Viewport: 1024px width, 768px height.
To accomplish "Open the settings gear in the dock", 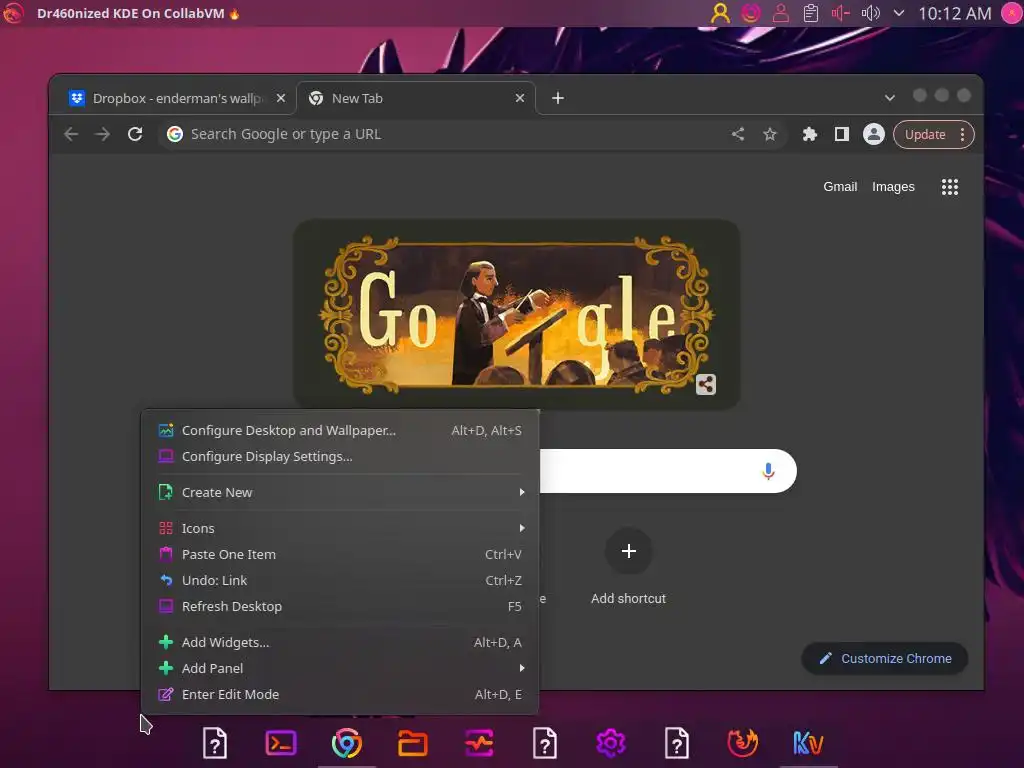I will pos(611,743).
